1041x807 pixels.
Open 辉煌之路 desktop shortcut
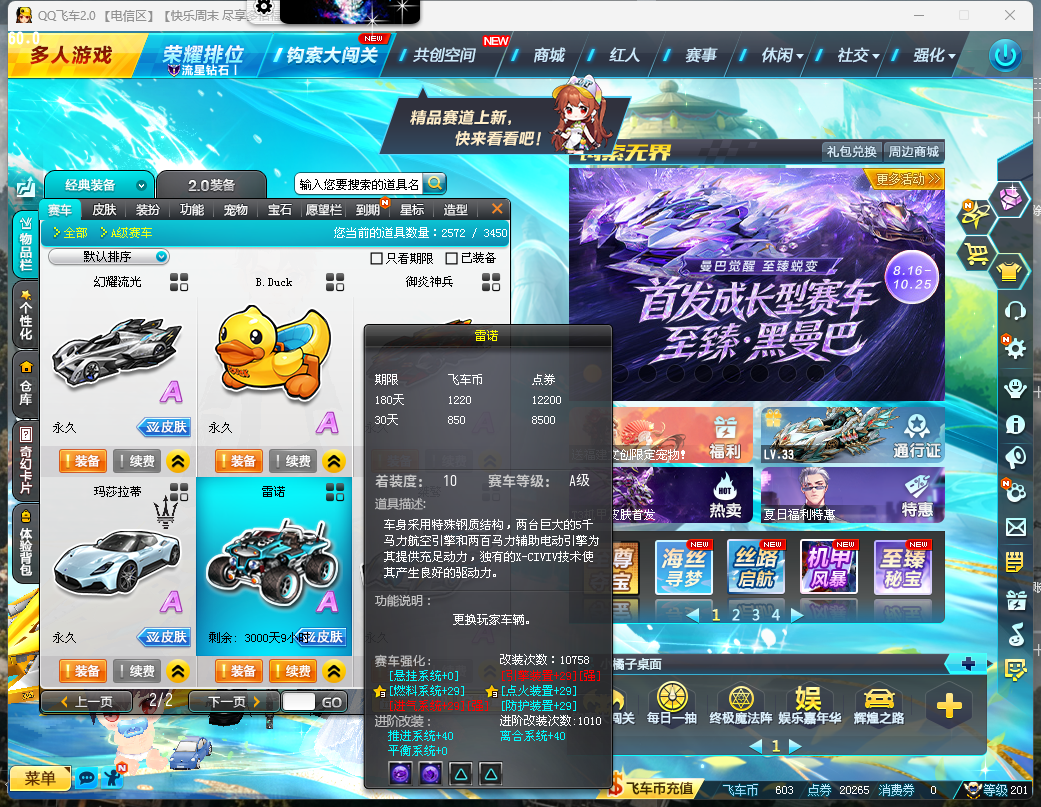879,704
